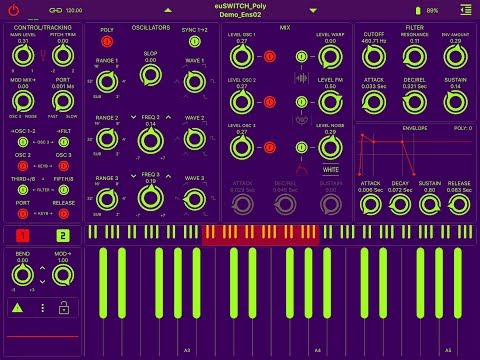Decrease FREQ 2 with down chevron
The width and height of the screenshot is (480, 360).
click(x=134, y=117)
